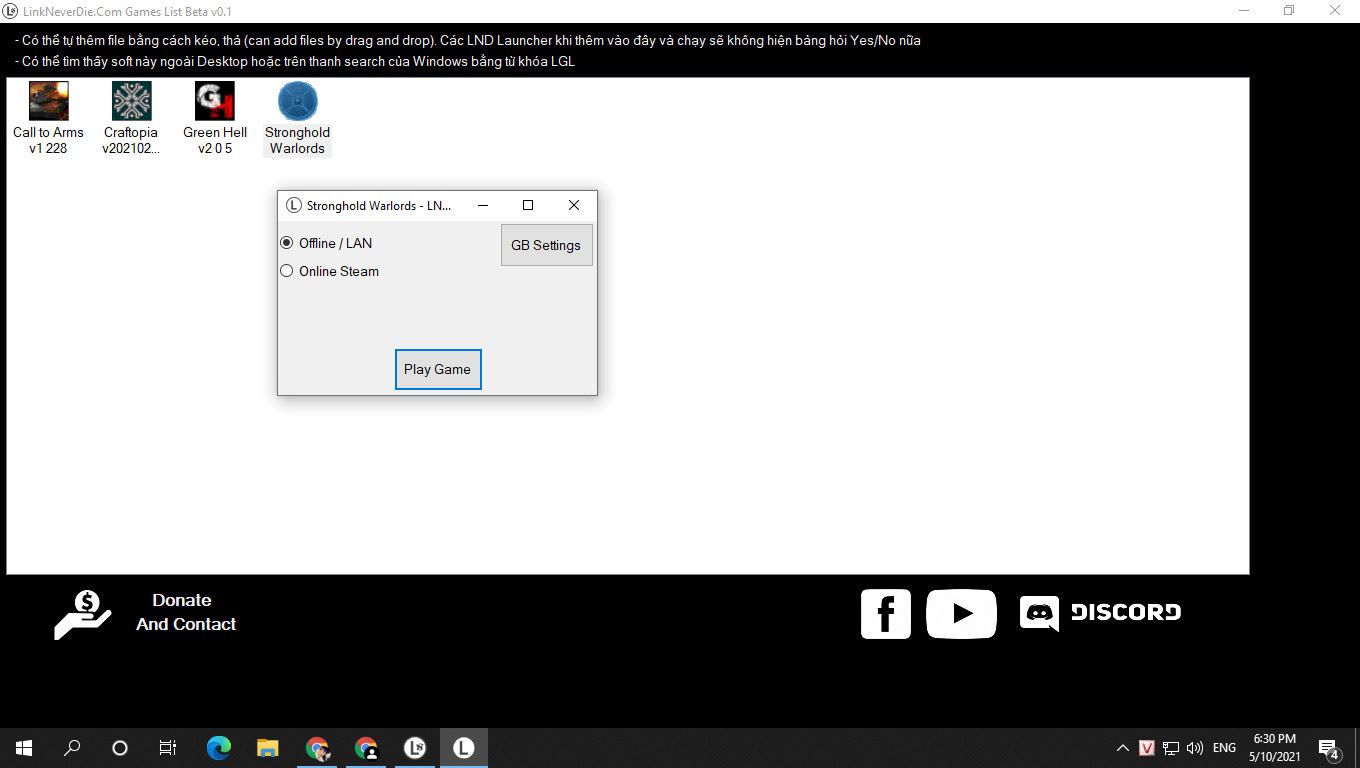Click the Play Game button

pos(438,369)
